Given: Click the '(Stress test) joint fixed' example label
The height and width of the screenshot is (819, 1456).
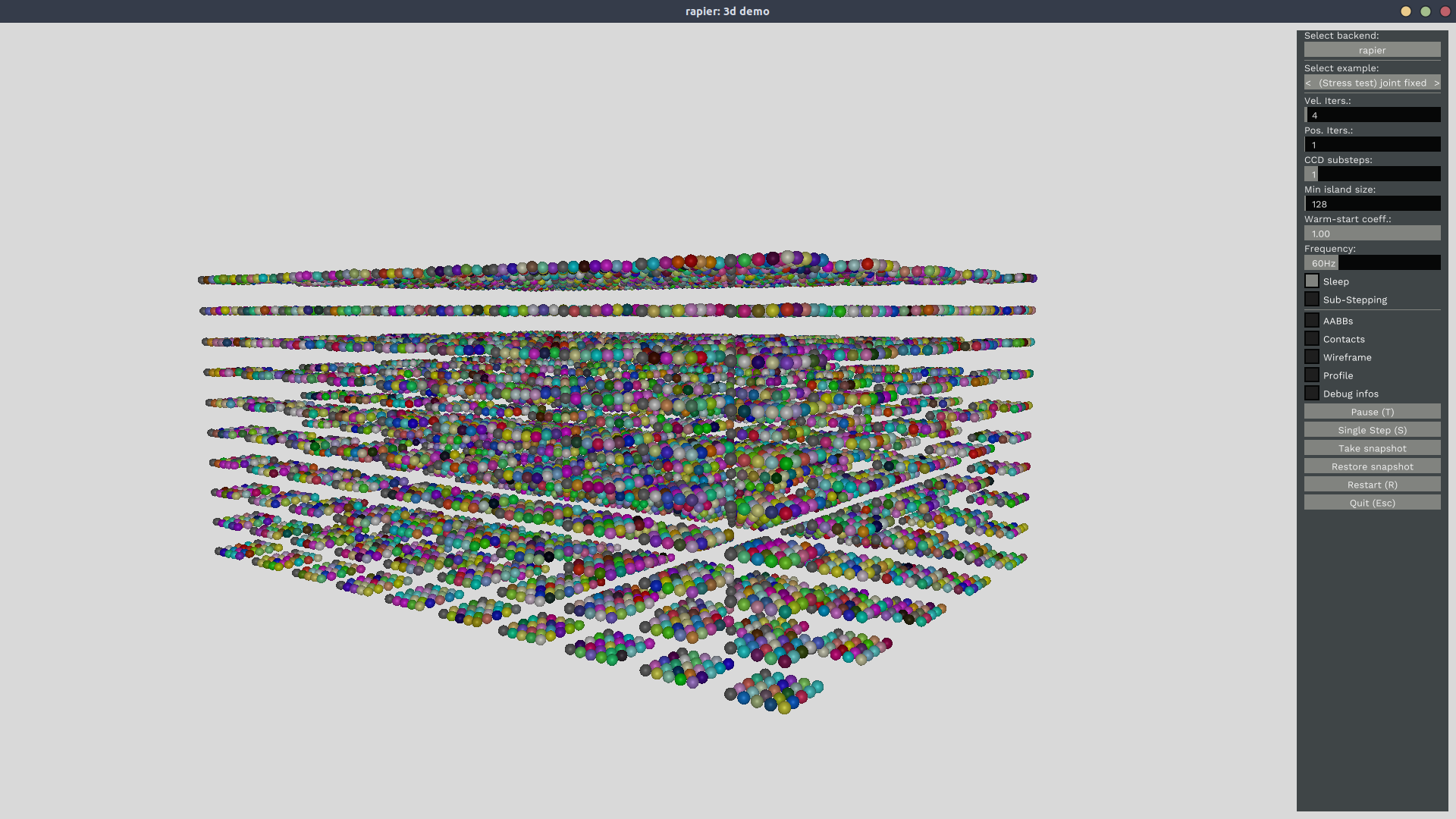Looking at the screenshot, I should 1372,83.
